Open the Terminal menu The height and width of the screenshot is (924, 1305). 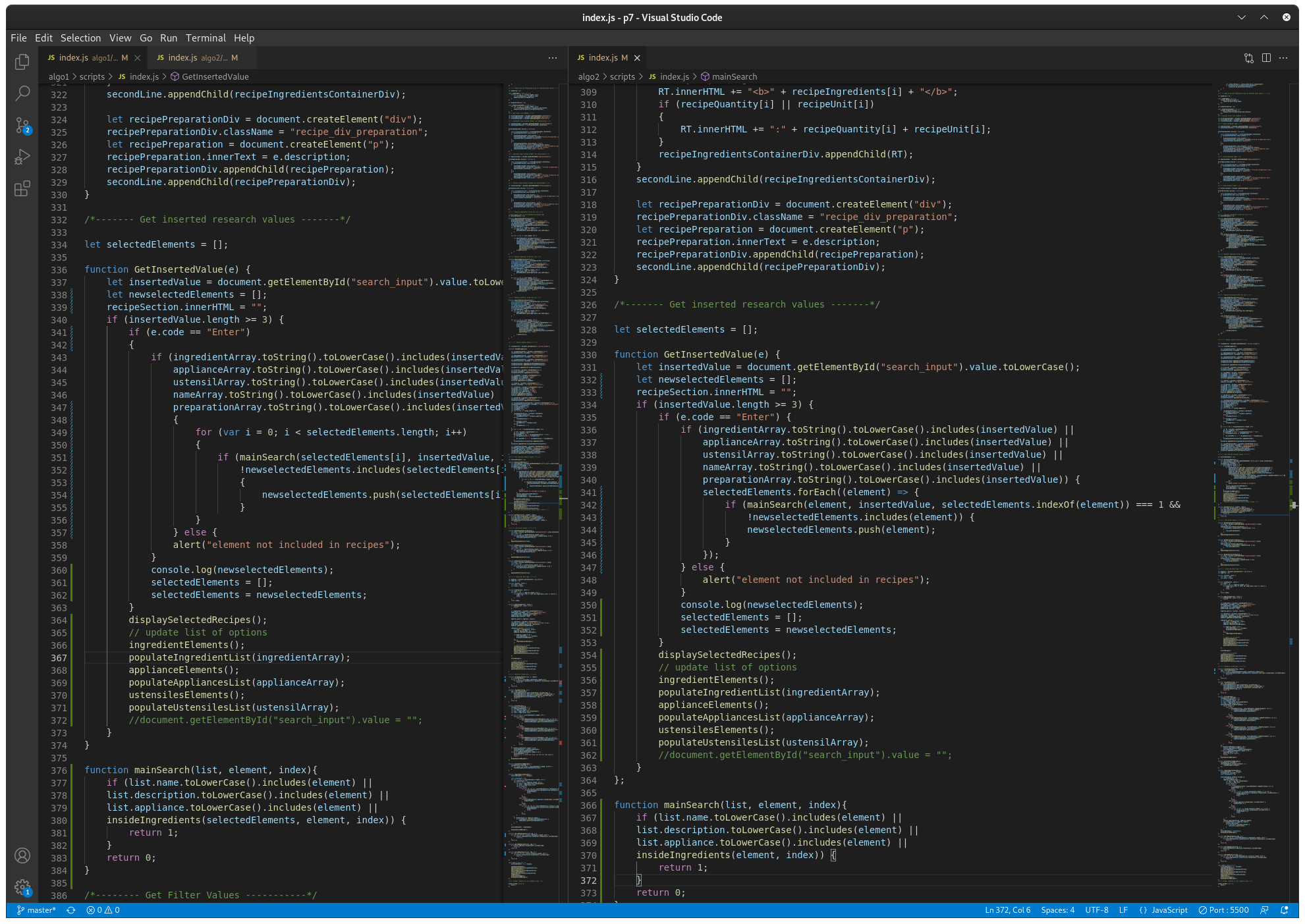[x=206, y=38]
